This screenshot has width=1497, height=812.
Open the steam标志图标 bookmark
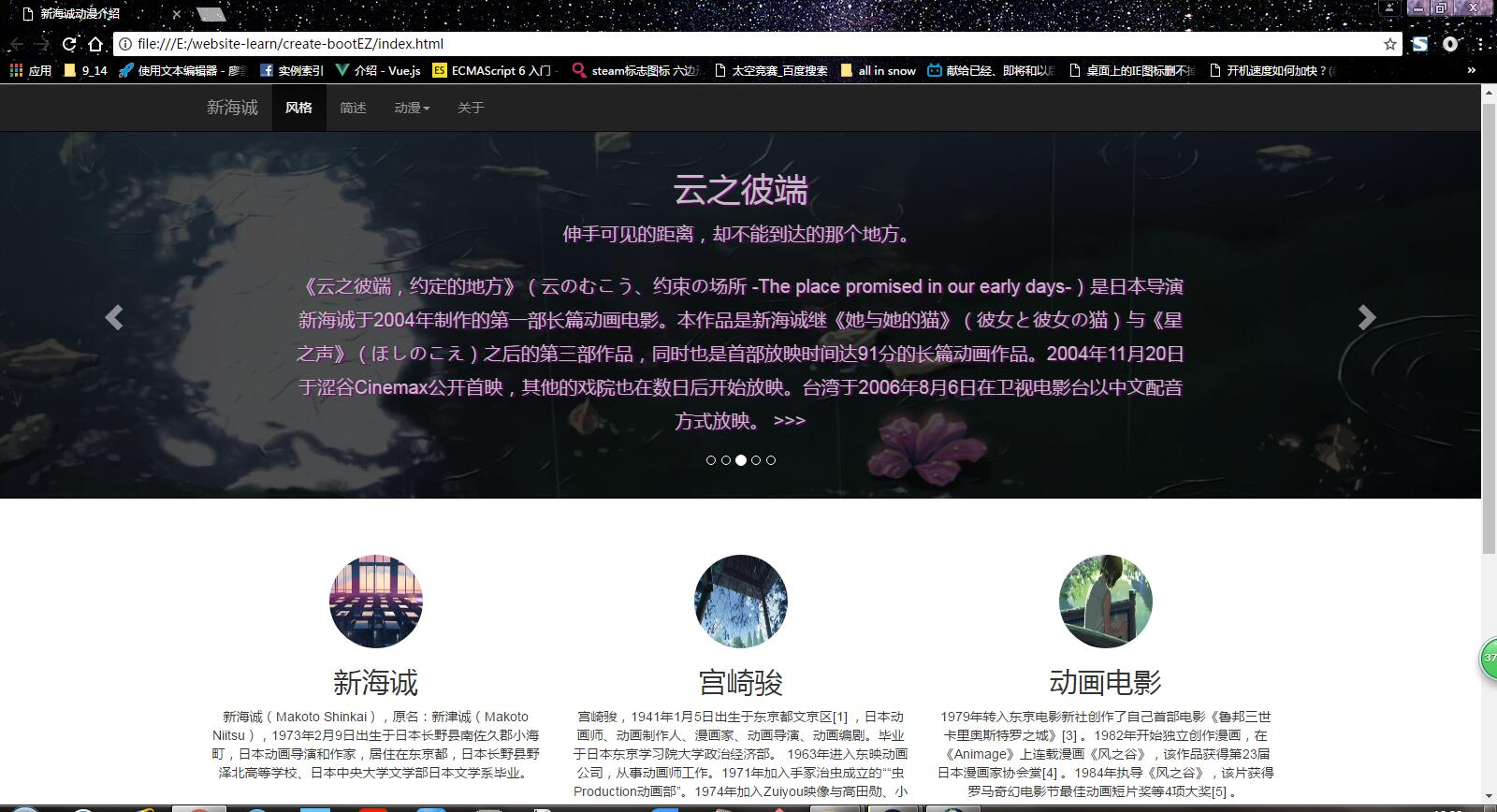[636, 70]
